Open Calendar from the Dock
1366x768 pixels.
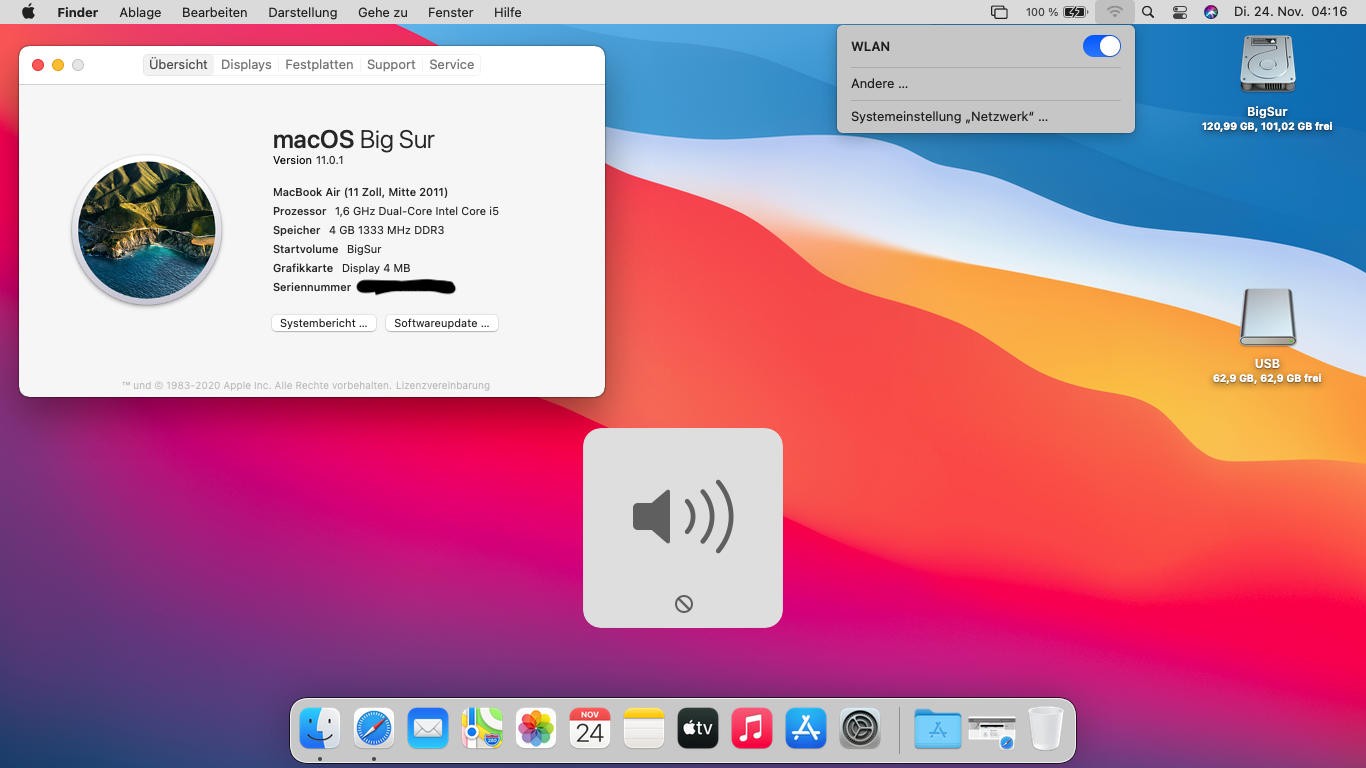pos(590,728)
